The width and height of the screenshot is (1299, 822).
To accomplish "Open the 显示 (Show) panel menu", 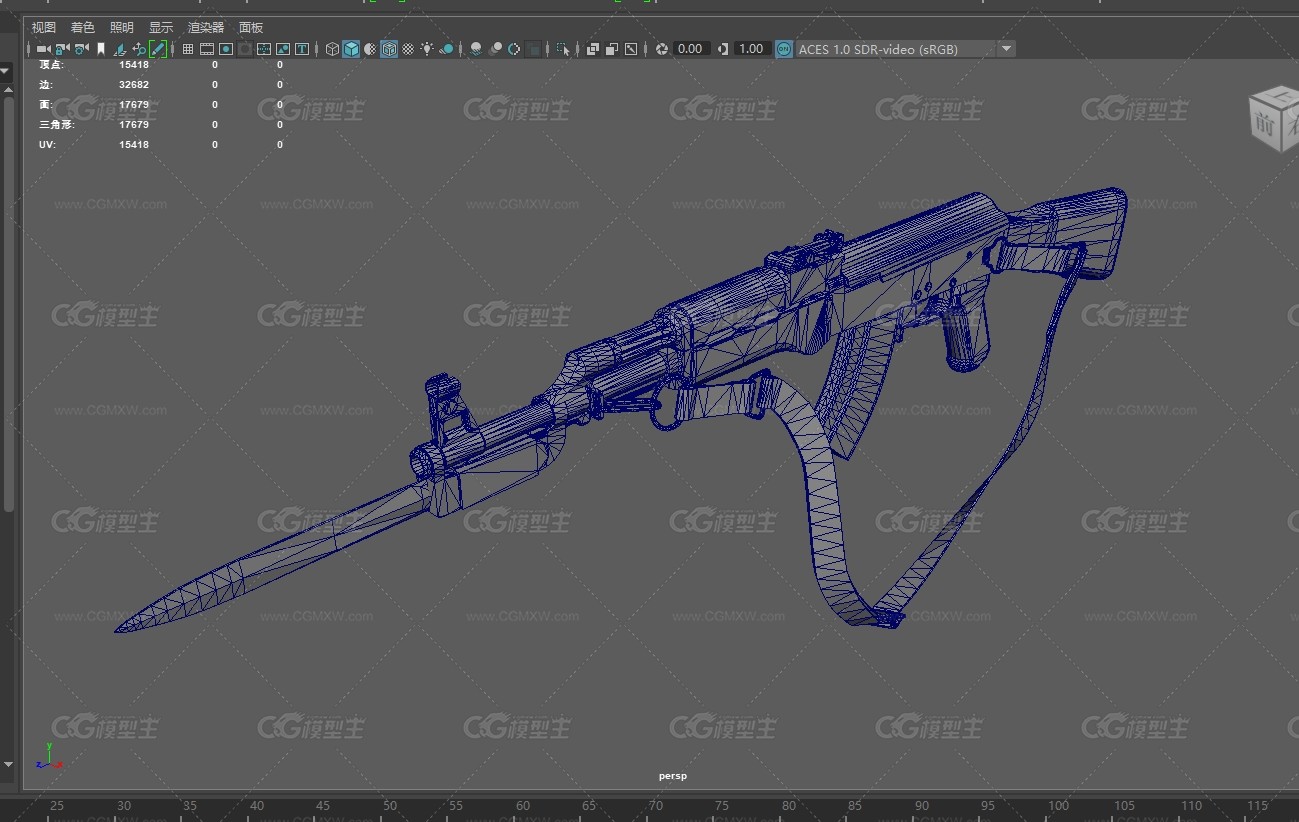I will point(161,28).
